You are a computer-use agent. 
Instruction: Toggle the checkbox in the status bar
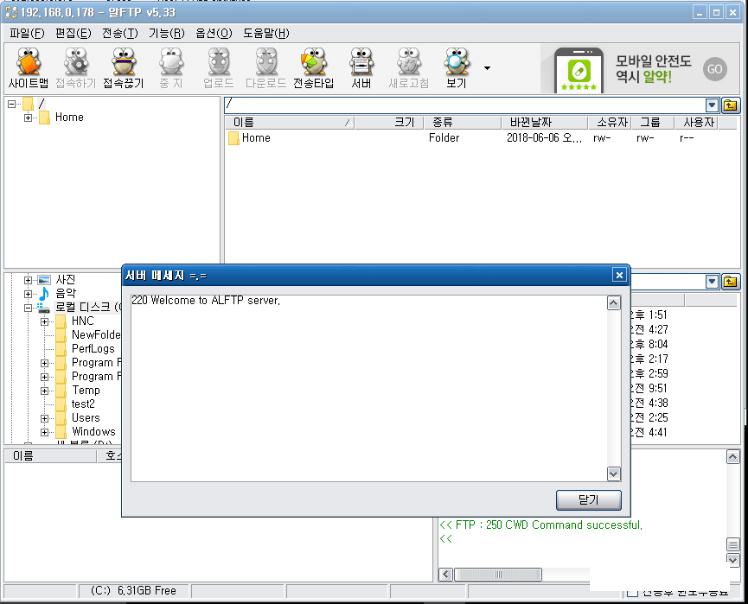point(633,593)
